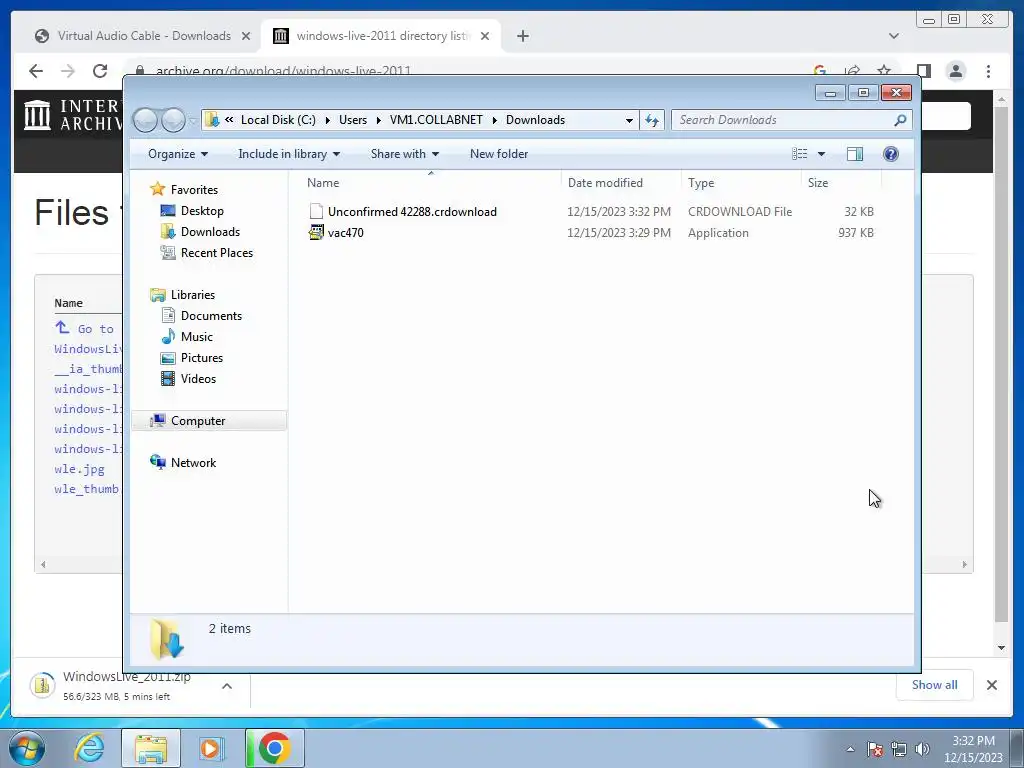
Task: Bookmark this page with star icon
Action: pos(884,71)
